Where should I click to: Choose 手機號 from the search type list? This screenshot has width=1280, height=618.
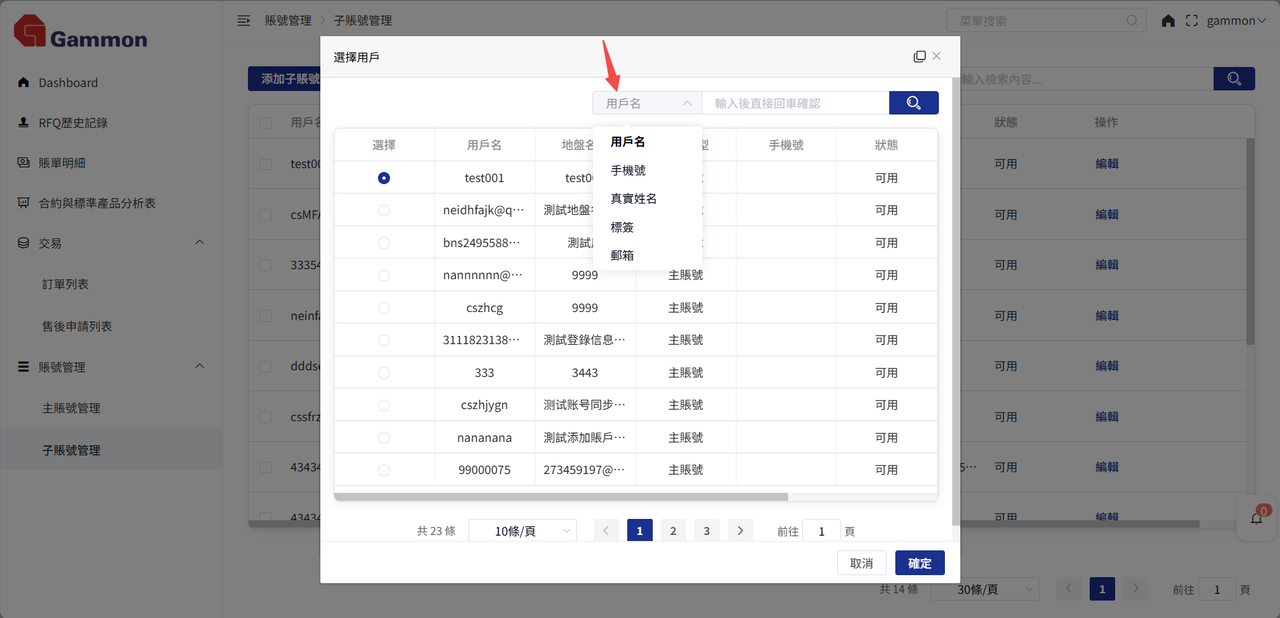628,171
